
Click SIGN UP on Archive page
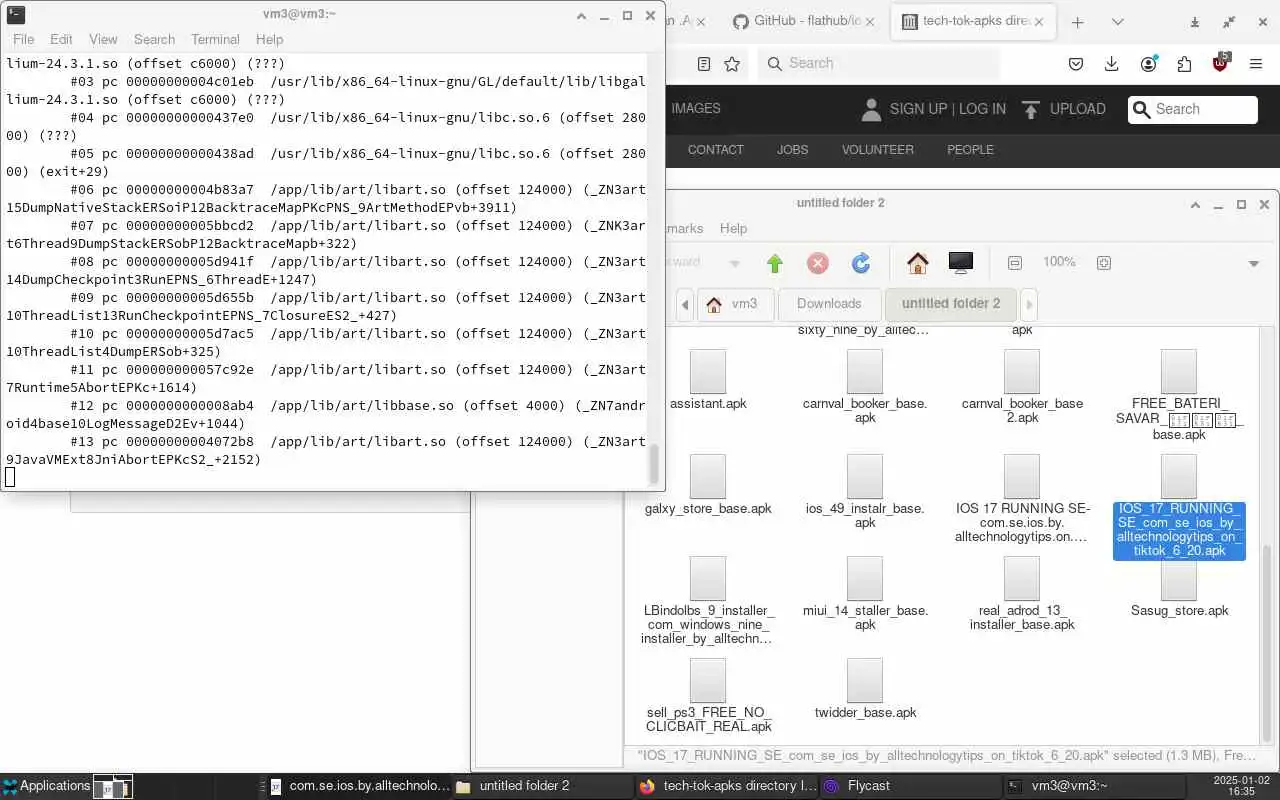click(918, 109)
